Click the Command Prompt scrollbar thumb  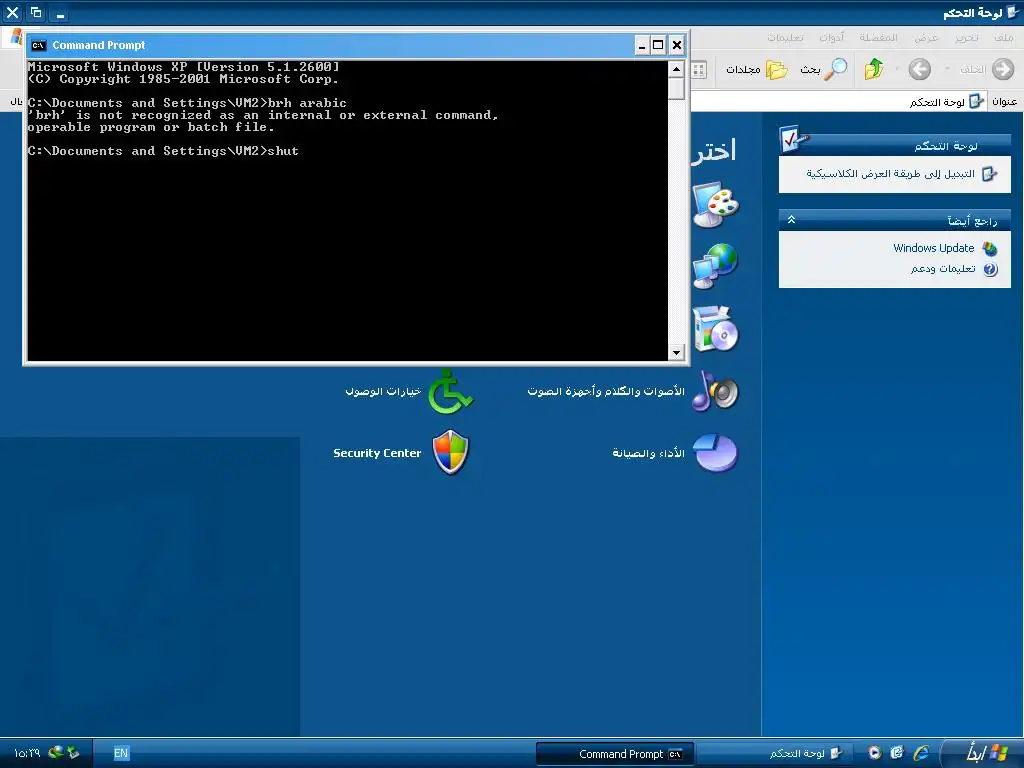[x=676, y=89]
